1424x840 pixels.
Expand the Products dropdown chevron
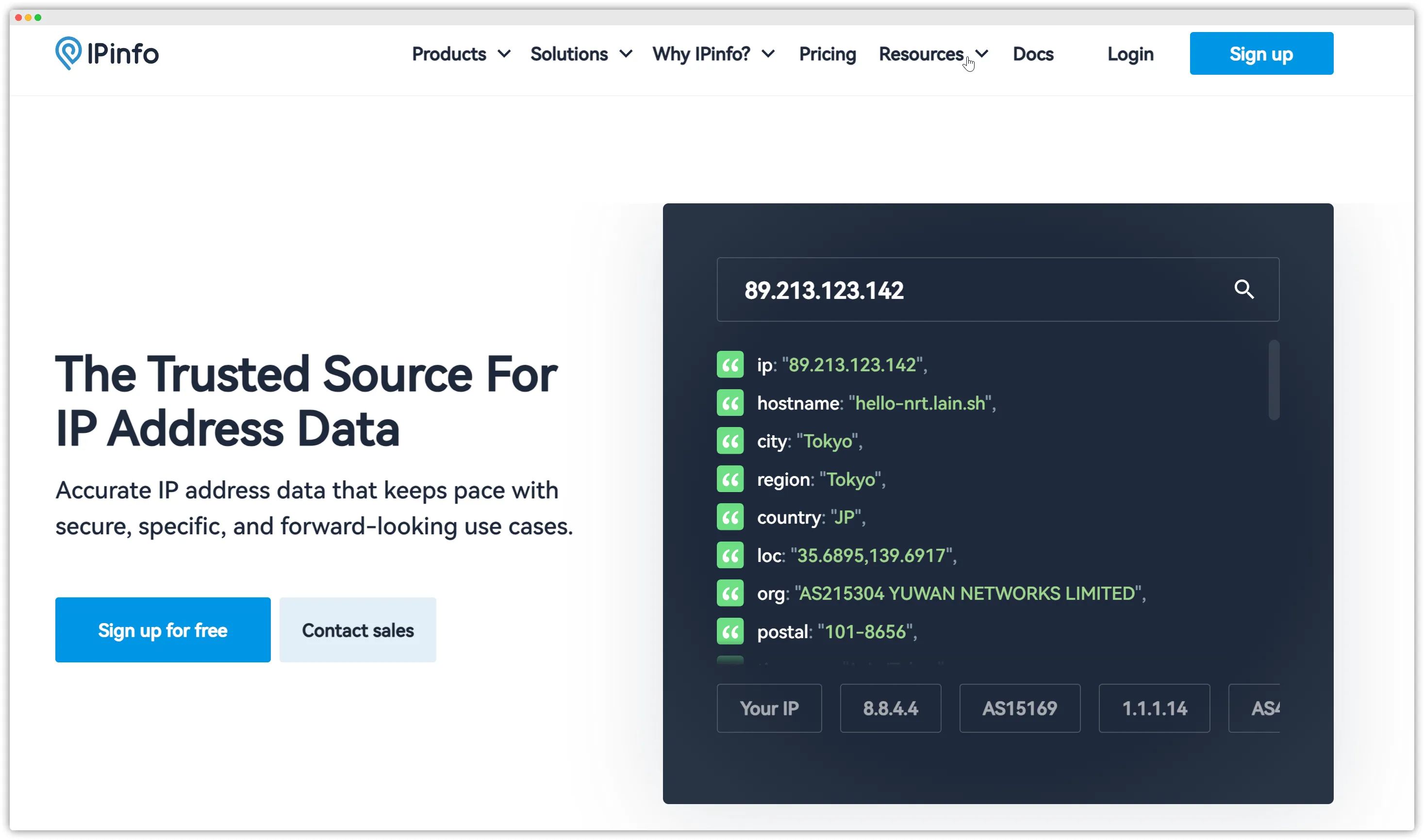pos(504,54)
